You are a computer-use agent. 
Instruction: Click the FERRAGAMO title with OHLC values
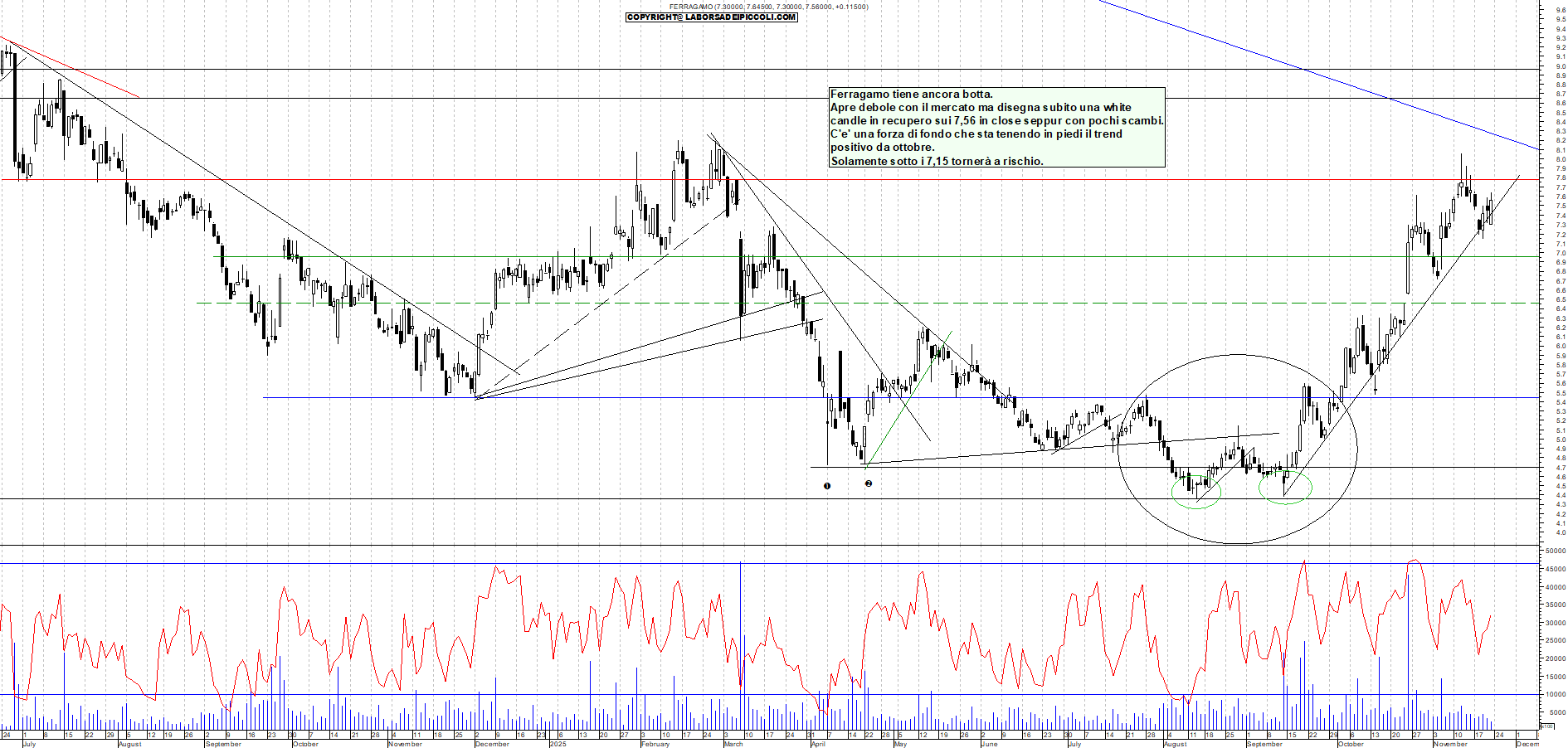(767, 5)
